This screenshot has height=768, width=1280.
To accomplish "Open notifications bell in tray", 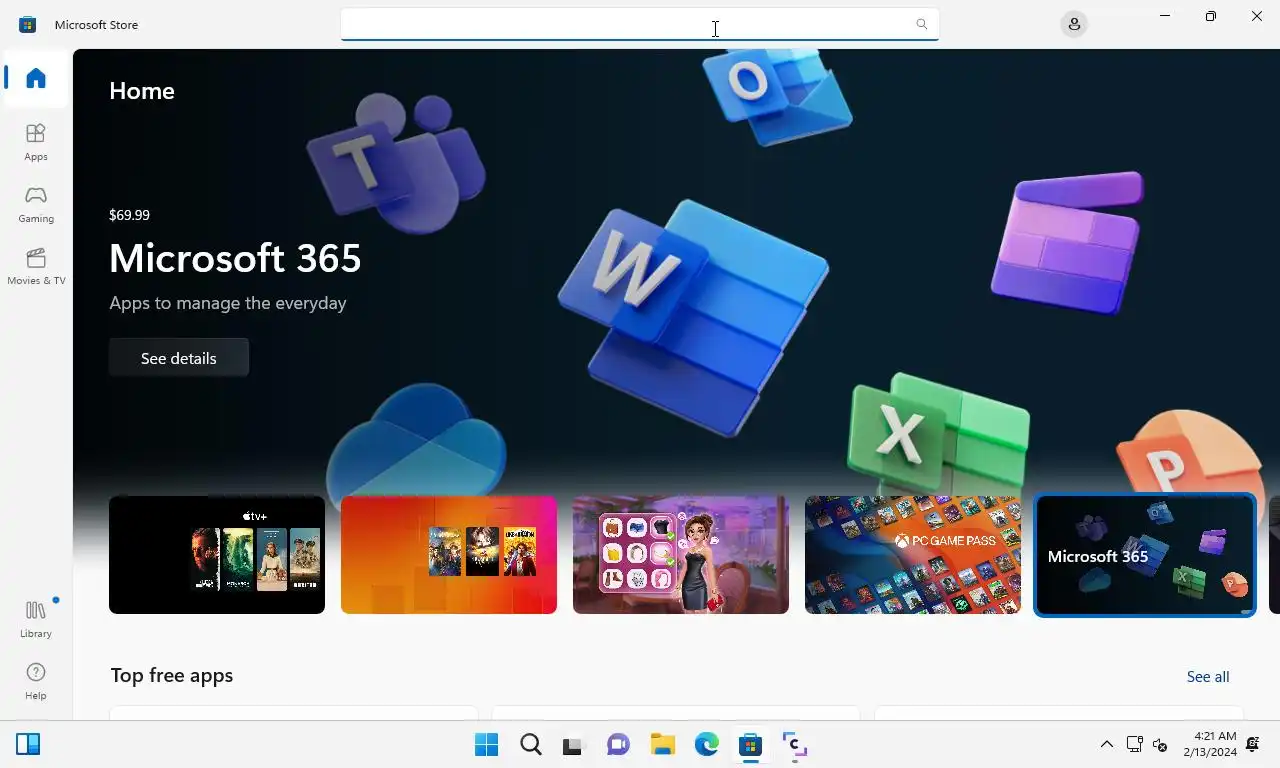I will 1253,744.
